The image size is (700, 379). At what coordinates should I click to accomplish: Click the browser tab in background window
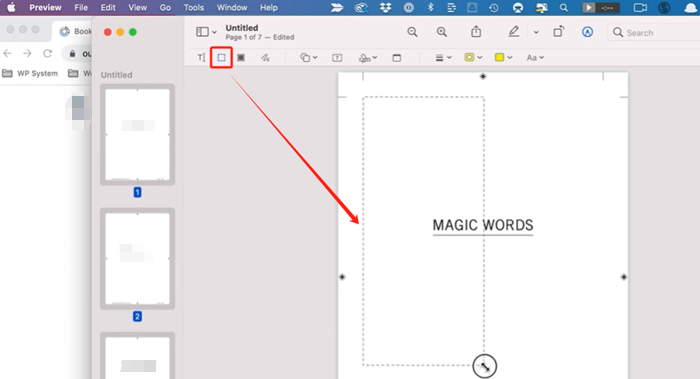[x=75, y=31]
